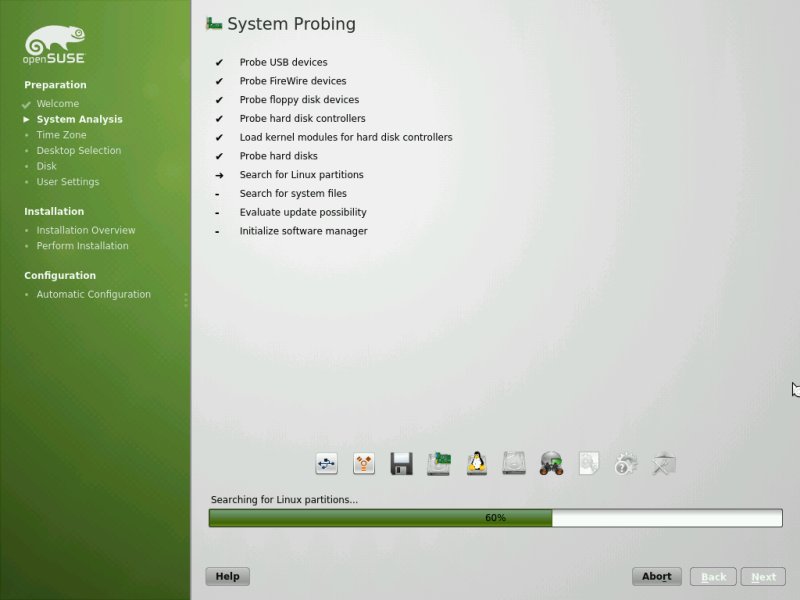Select Installation Overview in sidebar
Viewport: 800px width, 600px height.
[x=86, y=230]
